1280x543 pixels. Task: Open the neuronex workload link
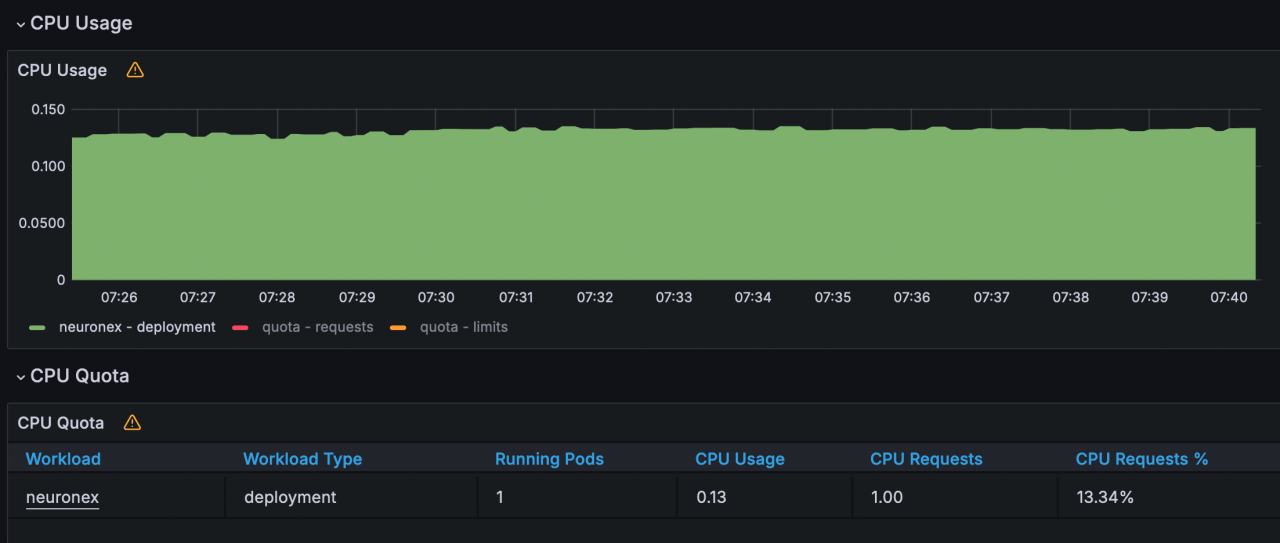[x=62, y=497]
